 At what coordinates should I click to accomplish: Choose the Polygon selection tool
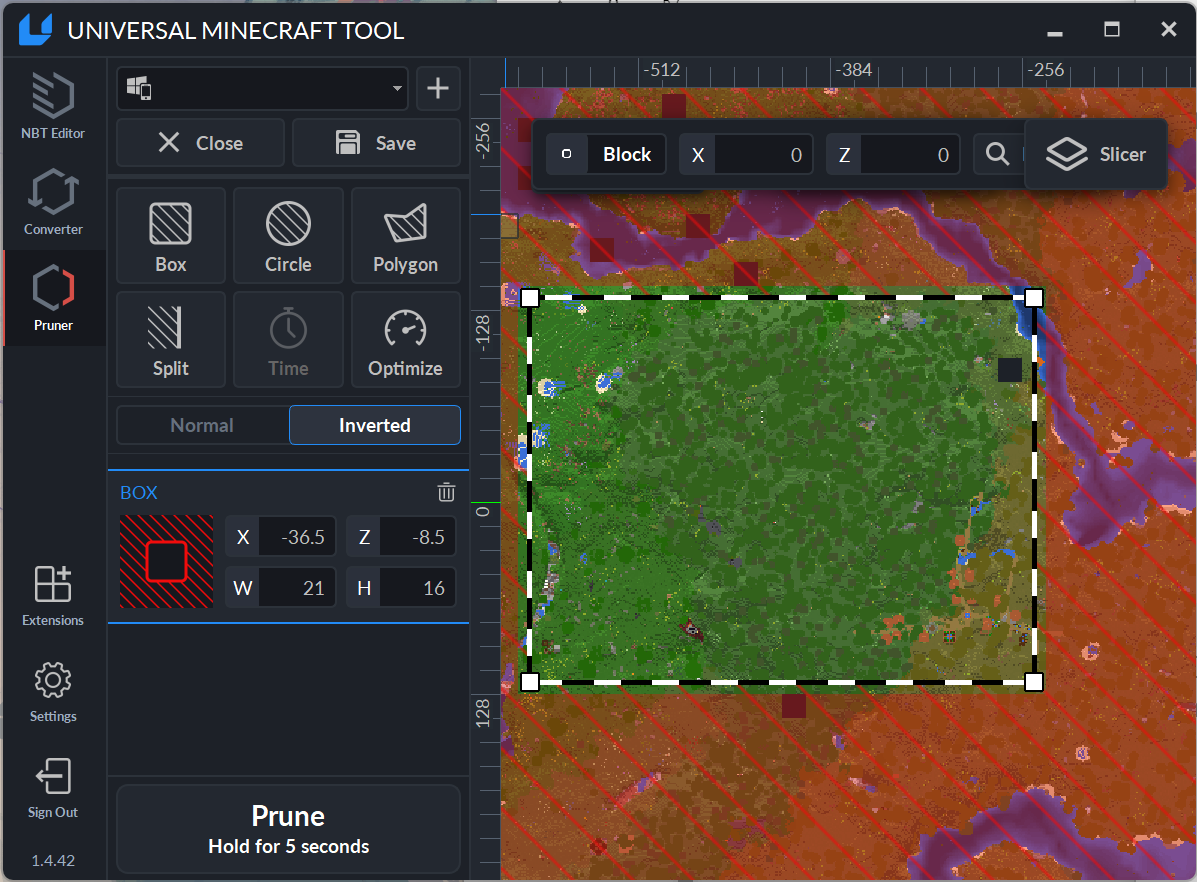coord(405,235)
